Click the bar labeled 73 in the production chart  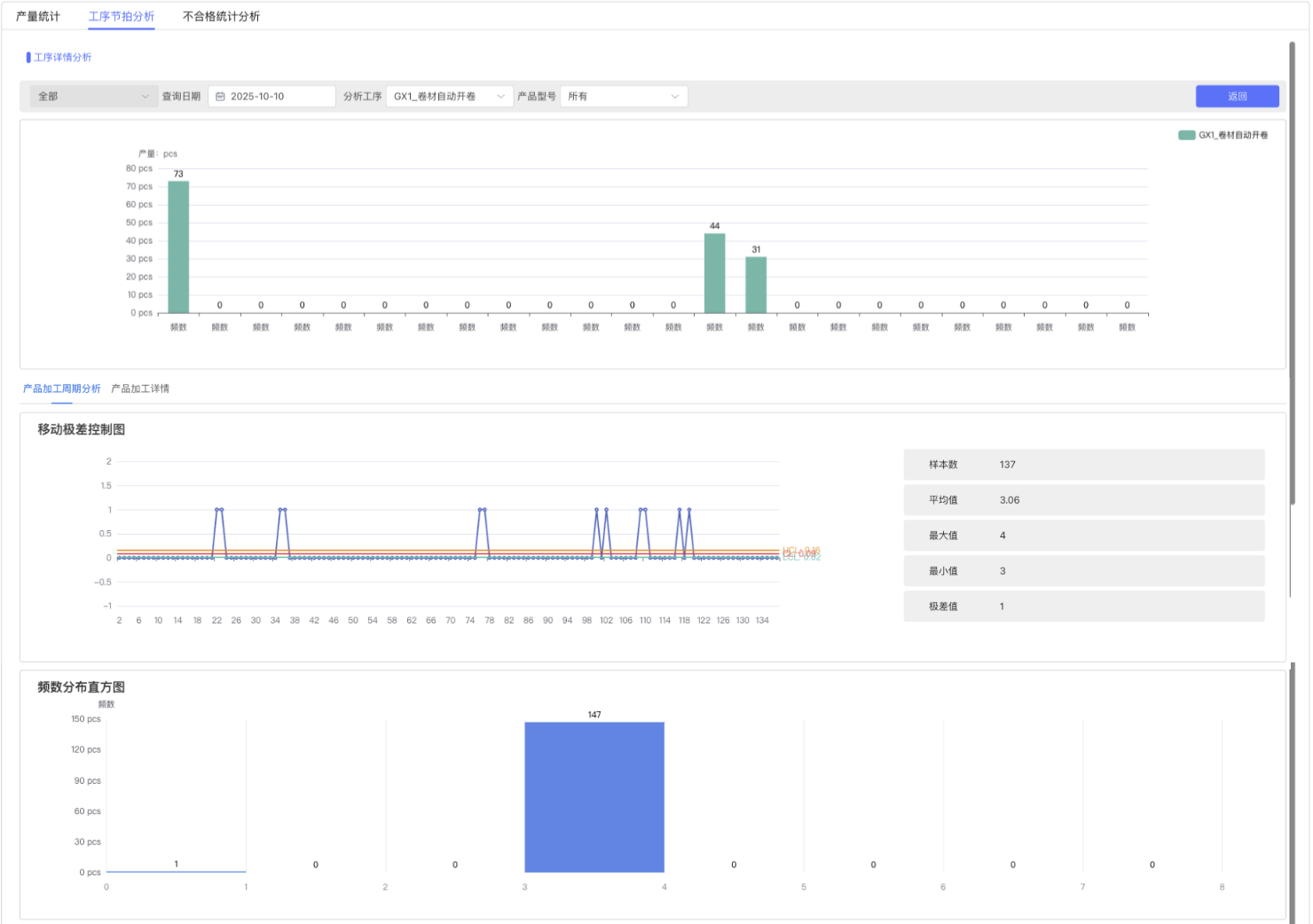[x=178, y=248]
